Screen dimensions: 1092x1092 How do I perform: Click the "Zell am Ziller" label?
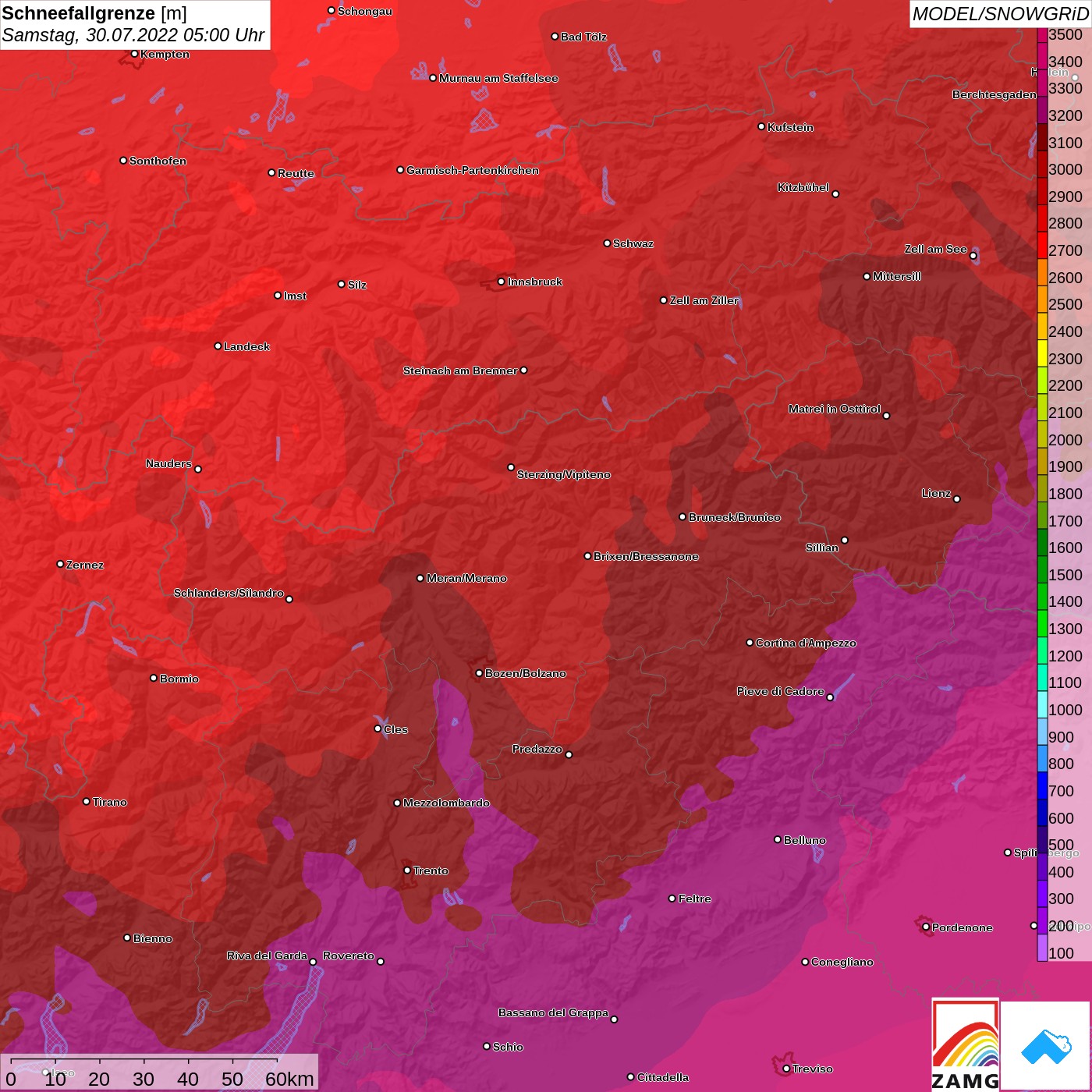coord(704,300)
